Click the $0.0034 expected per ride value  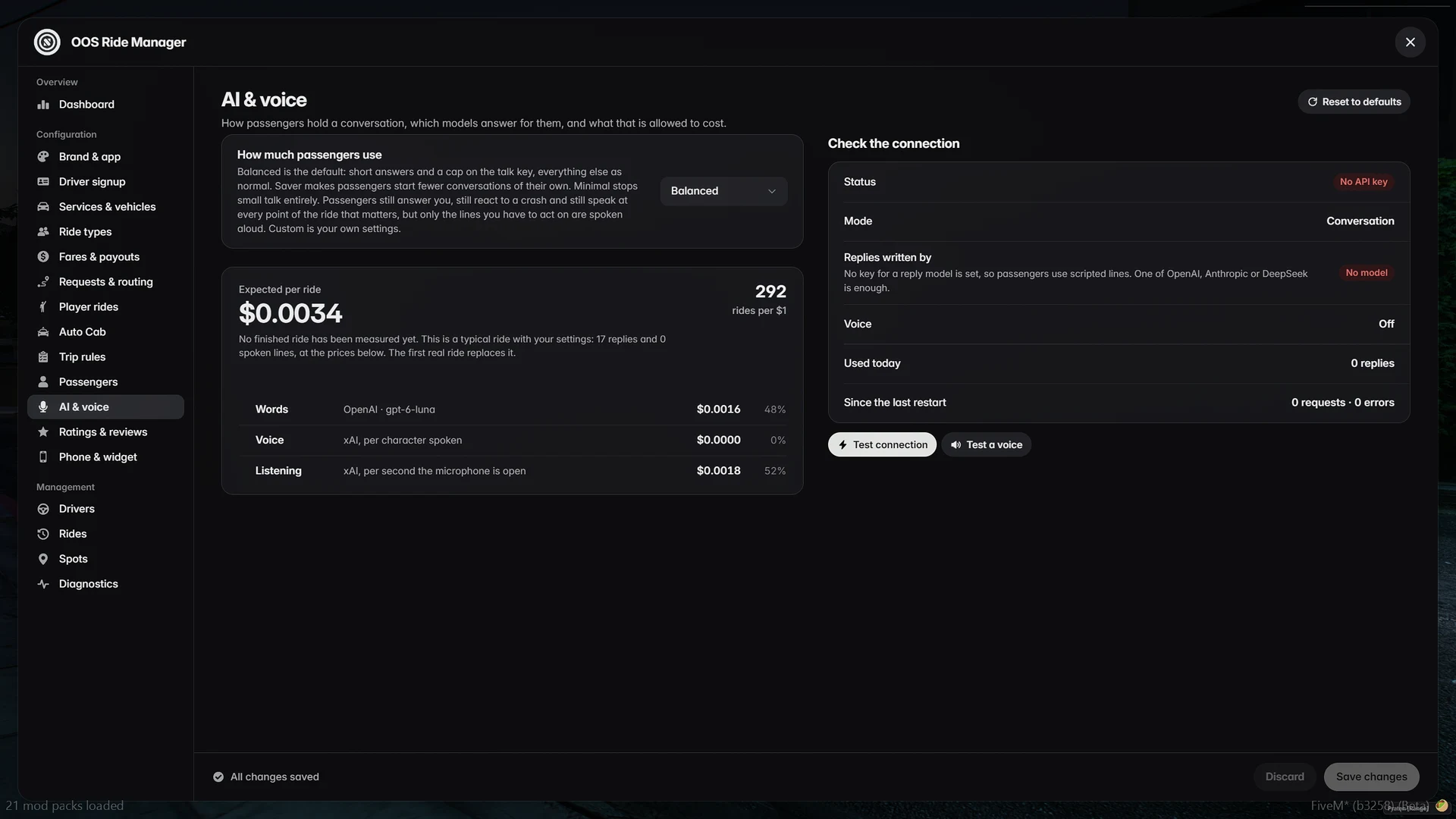coord(290,313)
